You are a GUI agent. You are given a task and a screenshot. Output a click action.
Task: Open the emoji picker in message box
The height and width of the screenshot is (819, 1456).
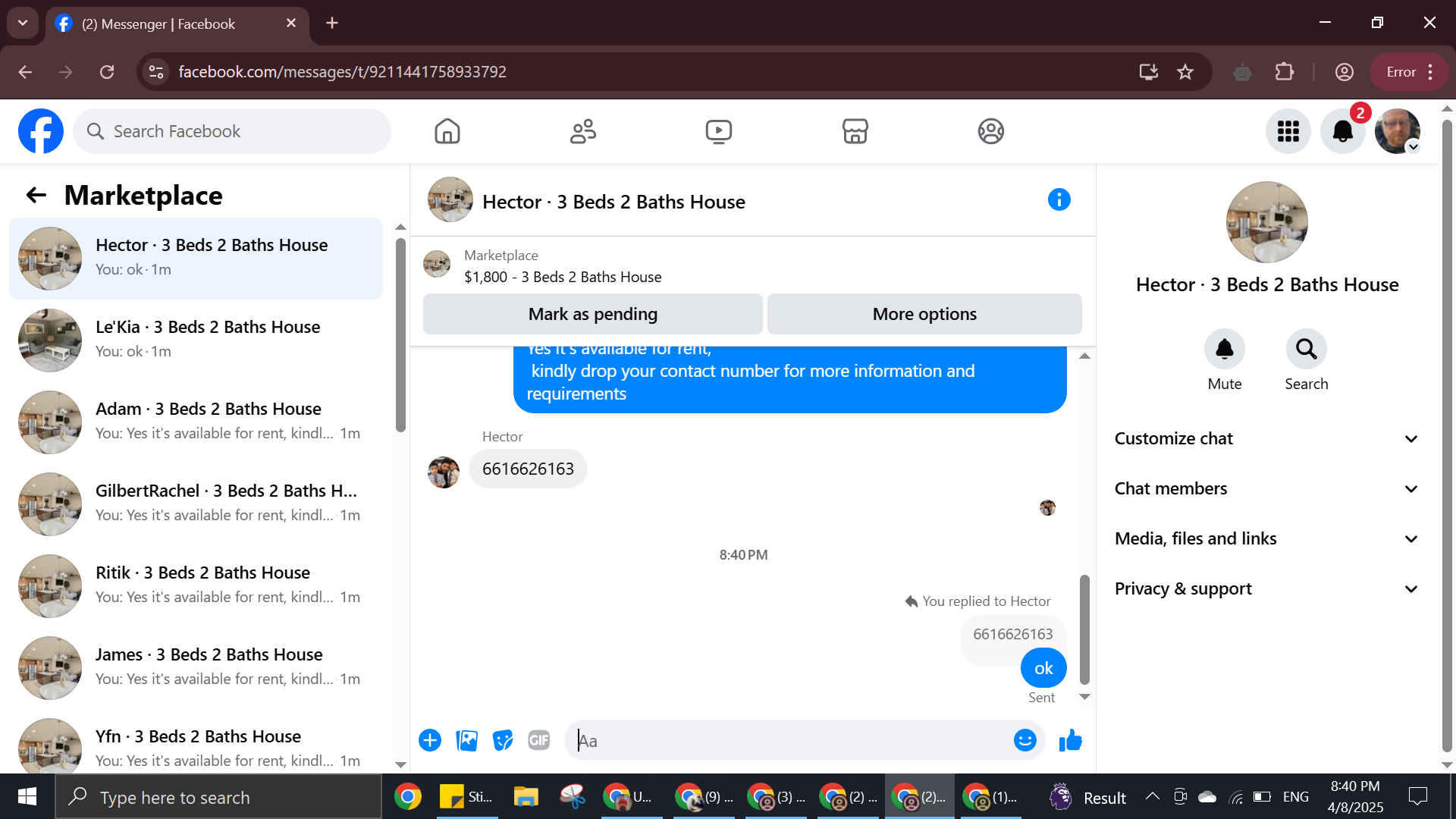point(1025,740)
